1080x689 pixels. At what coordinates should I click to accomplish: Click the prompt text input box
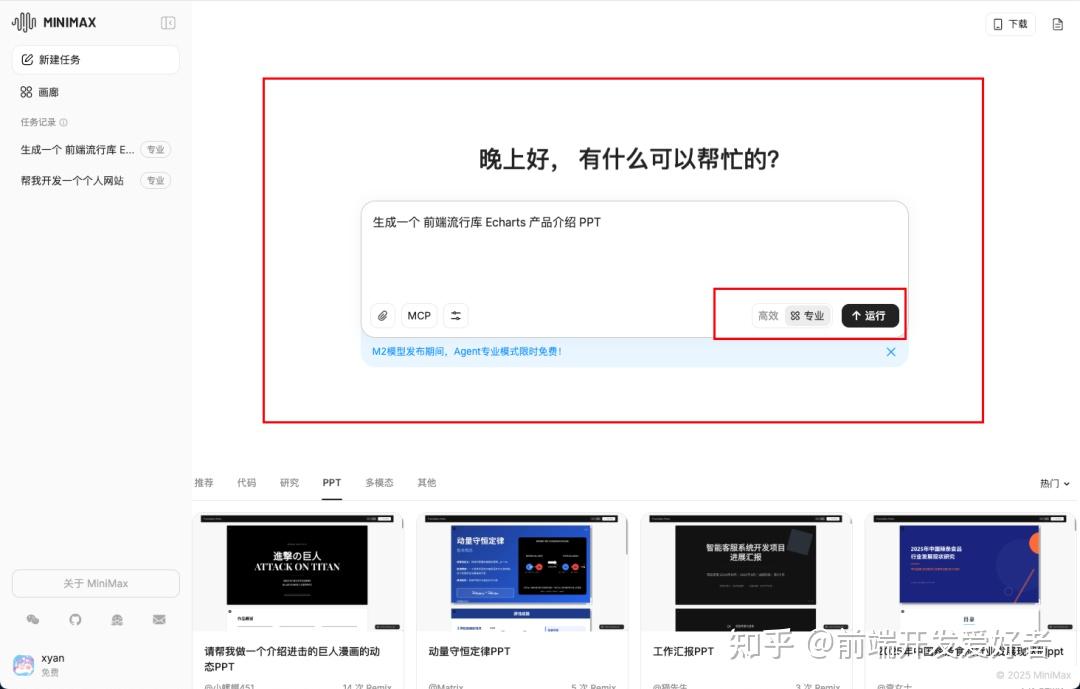pyautogui.click(x=634, y=250)
